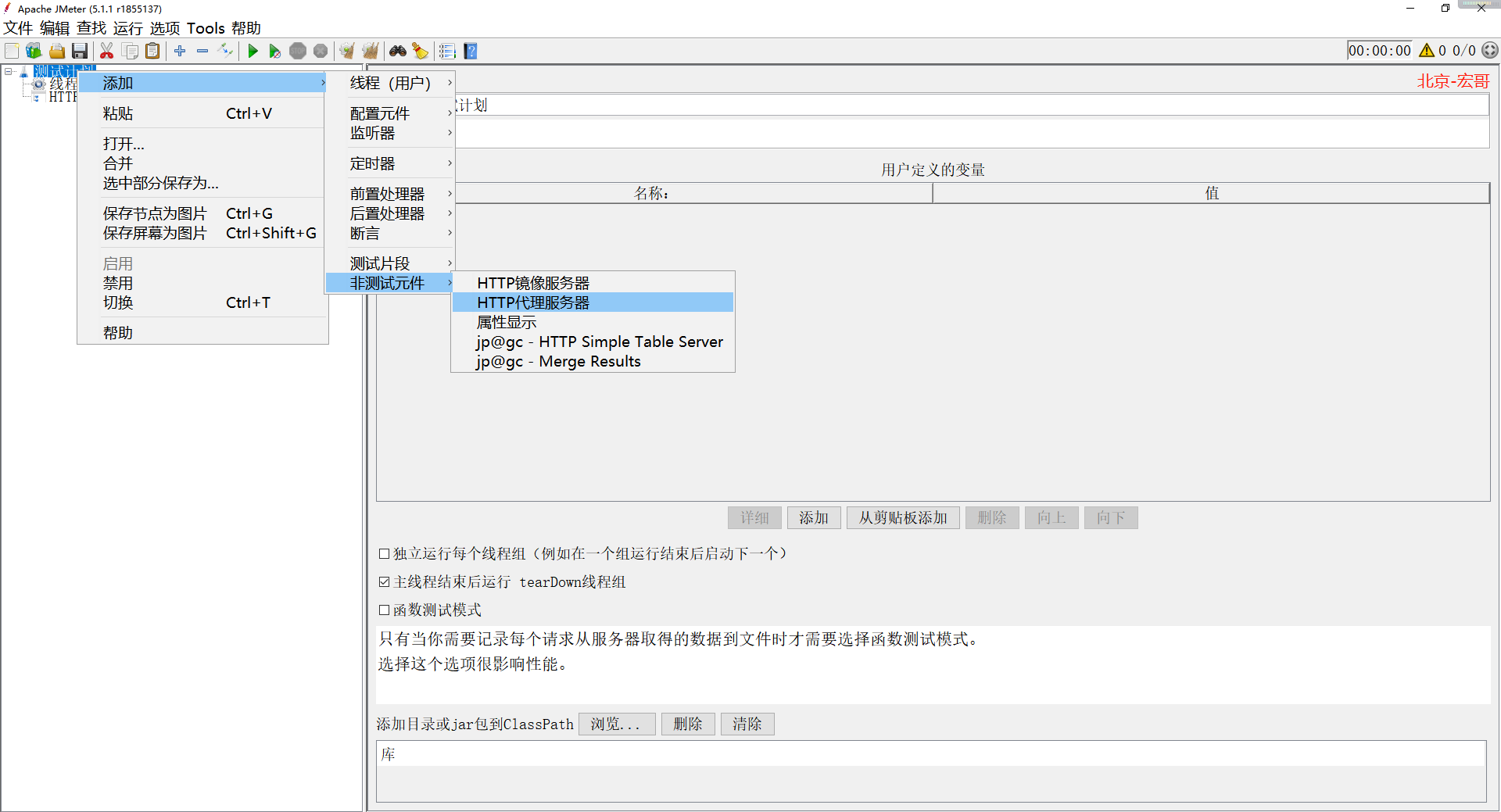Click the remote engine status icon at the right end of the toolbar

click(1490, 51)
